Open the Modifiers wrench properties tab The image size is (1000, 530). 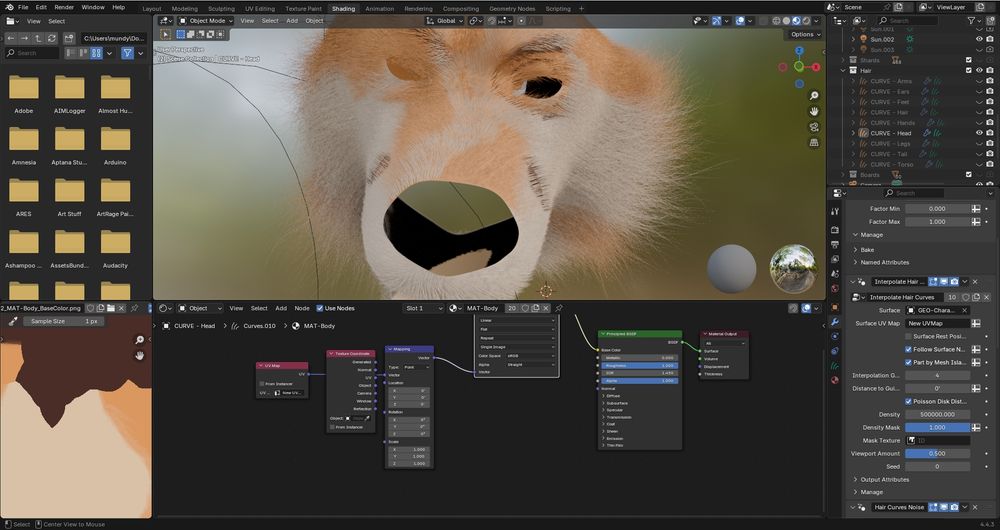click(835, 322)
